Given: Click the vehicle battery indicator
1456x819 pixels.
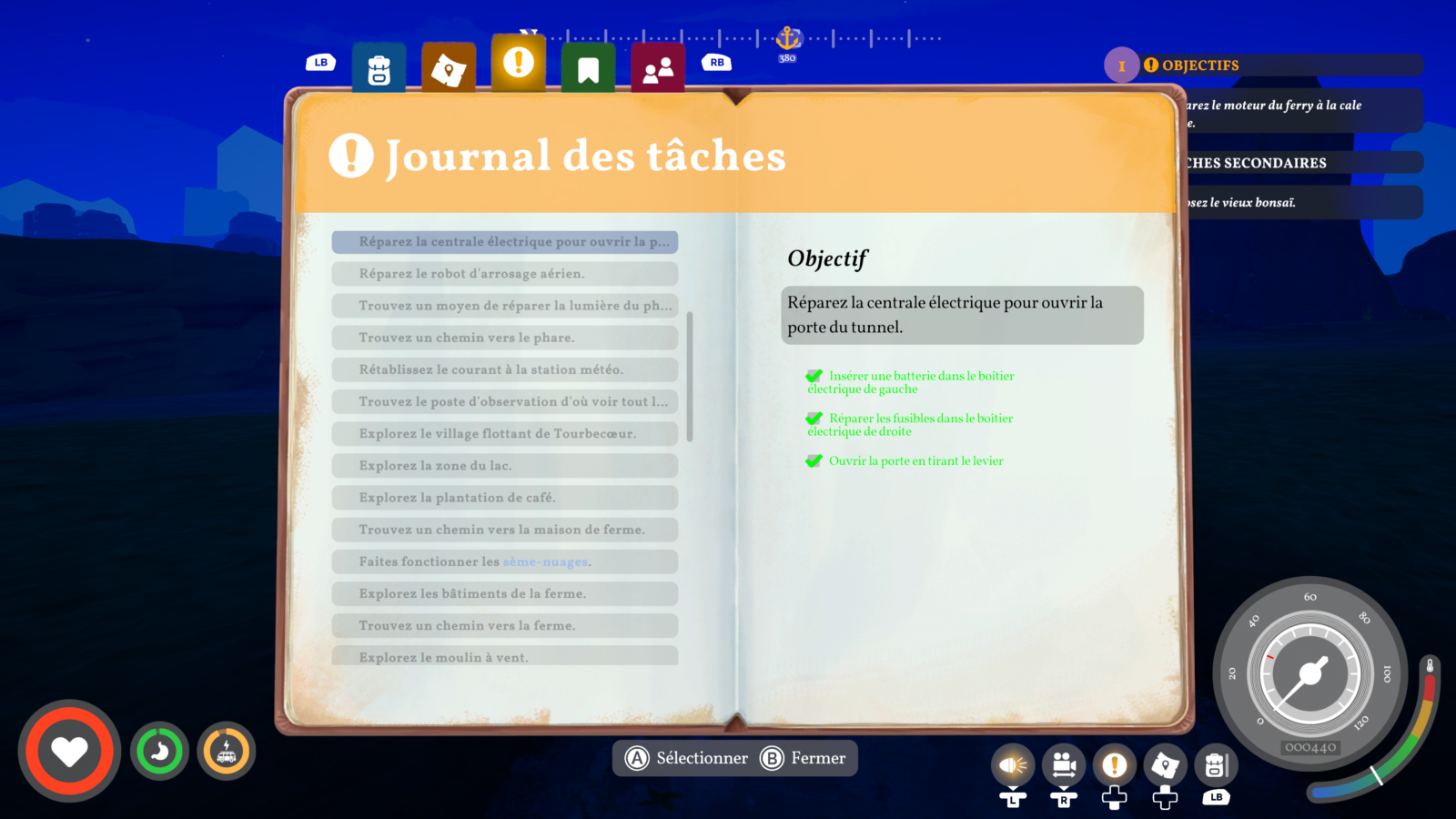Looking at the screenshot, I should click(x=227, y=752).
